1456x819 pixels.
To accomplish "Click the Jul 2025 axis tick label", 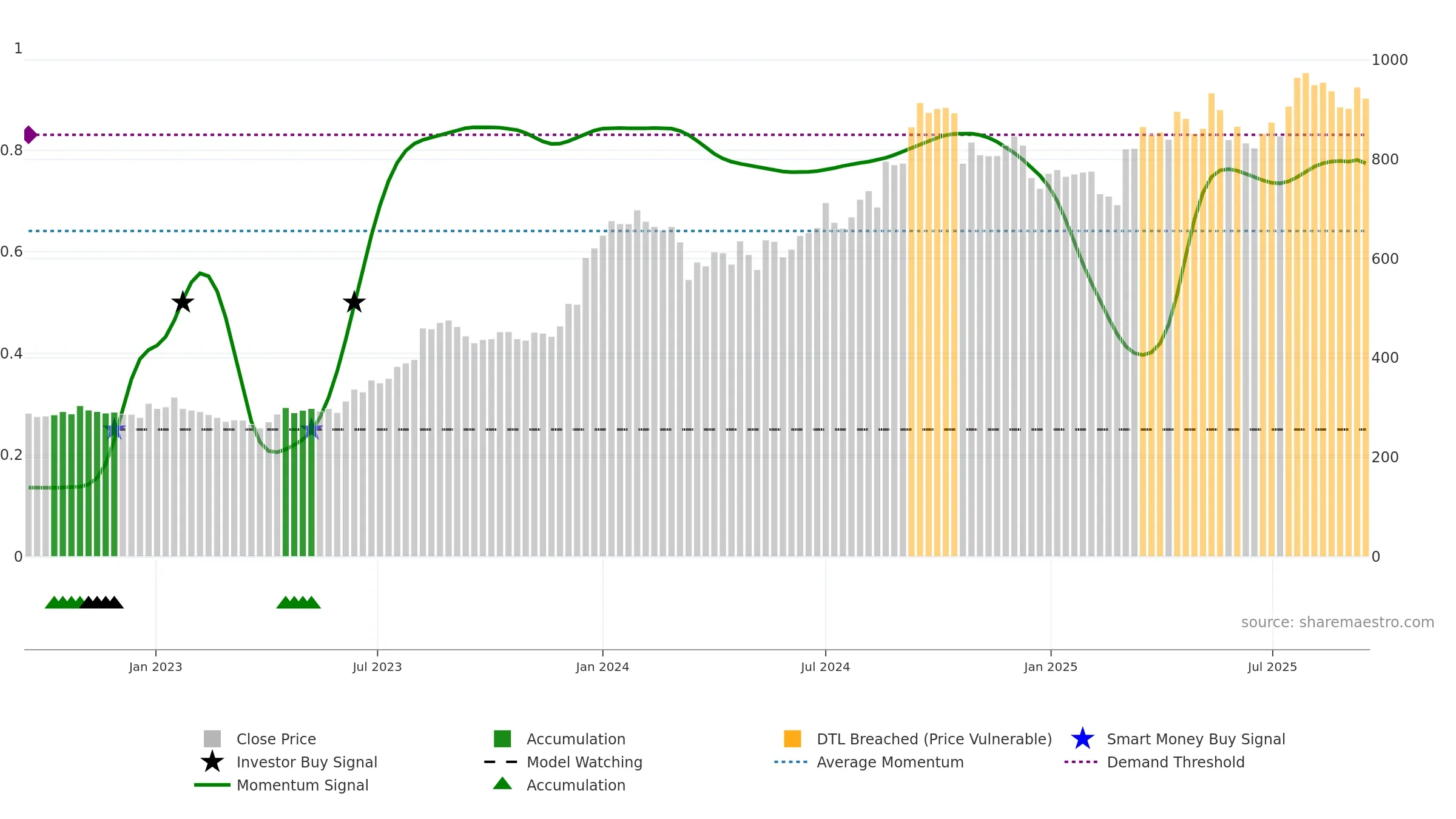I will 1272,667.
